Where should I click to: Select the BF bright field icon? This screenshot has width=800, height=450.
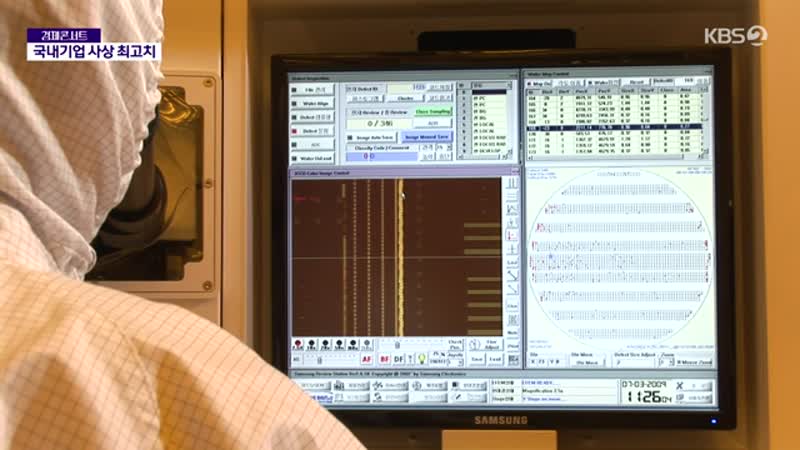[x=384, y=358]
